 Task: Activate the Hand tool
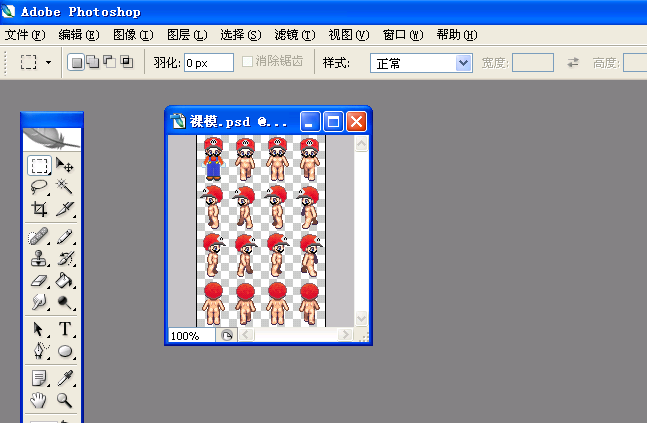pos(39,400)
